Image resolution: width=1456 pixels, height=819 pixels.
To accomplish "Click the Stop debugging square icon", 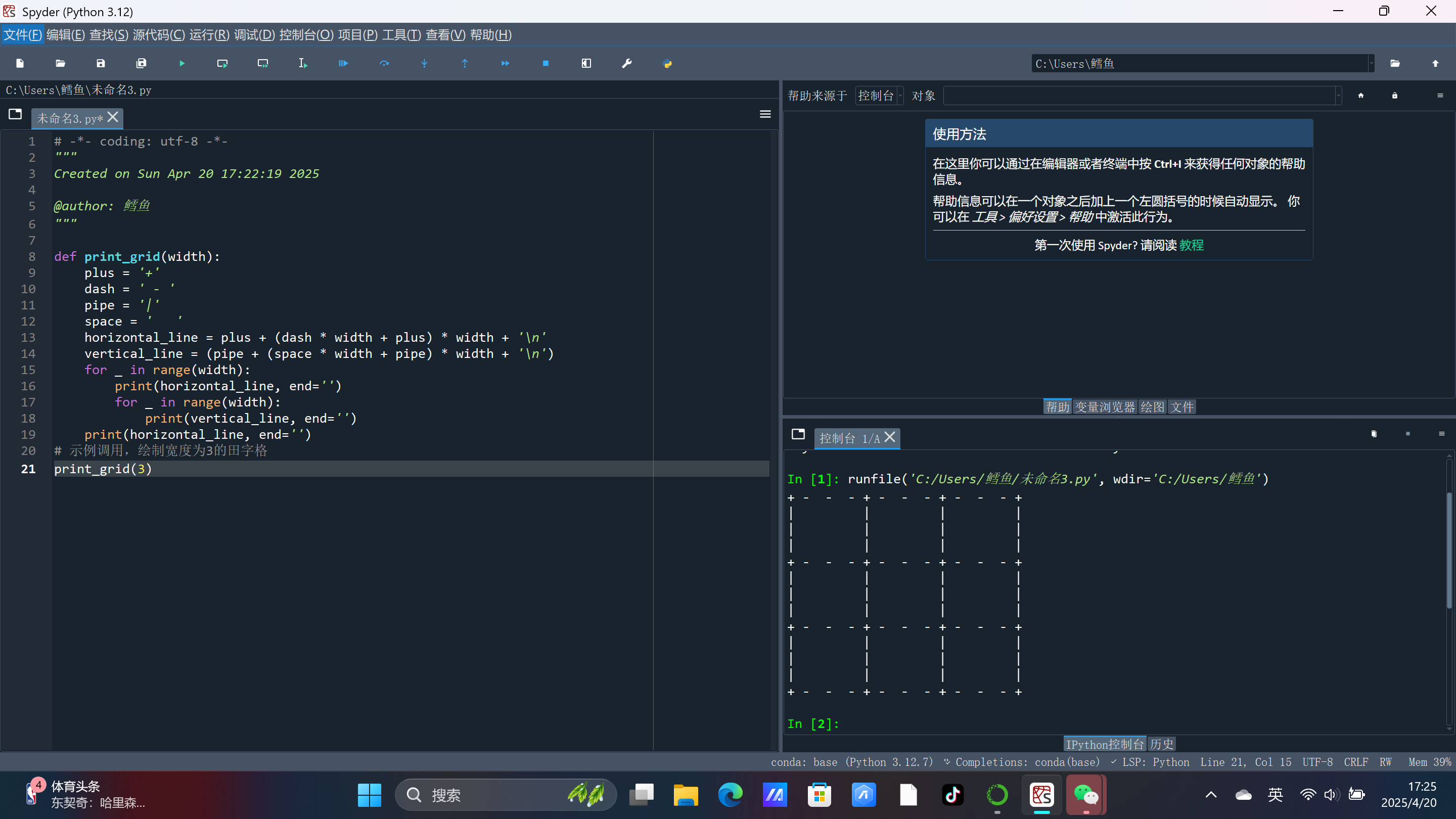I will (x=545, y=63).
